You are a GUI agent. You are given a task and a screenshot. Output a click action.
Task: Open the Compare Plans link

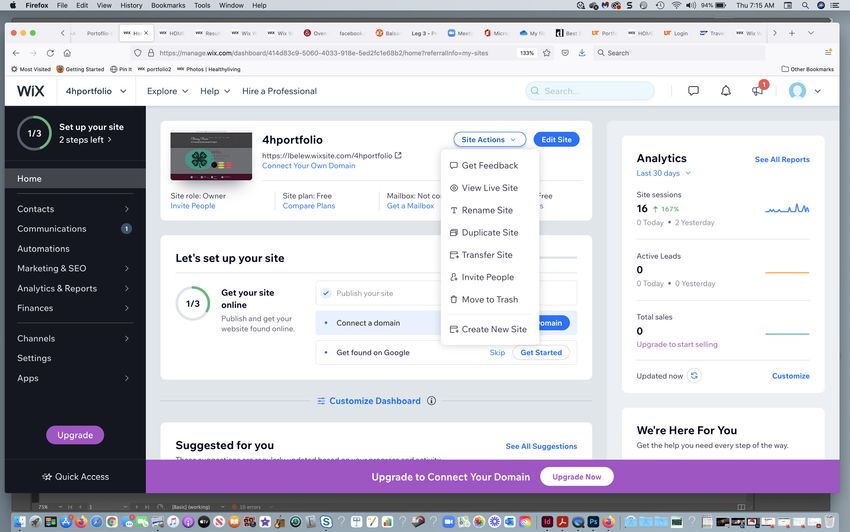click(308, 206)
